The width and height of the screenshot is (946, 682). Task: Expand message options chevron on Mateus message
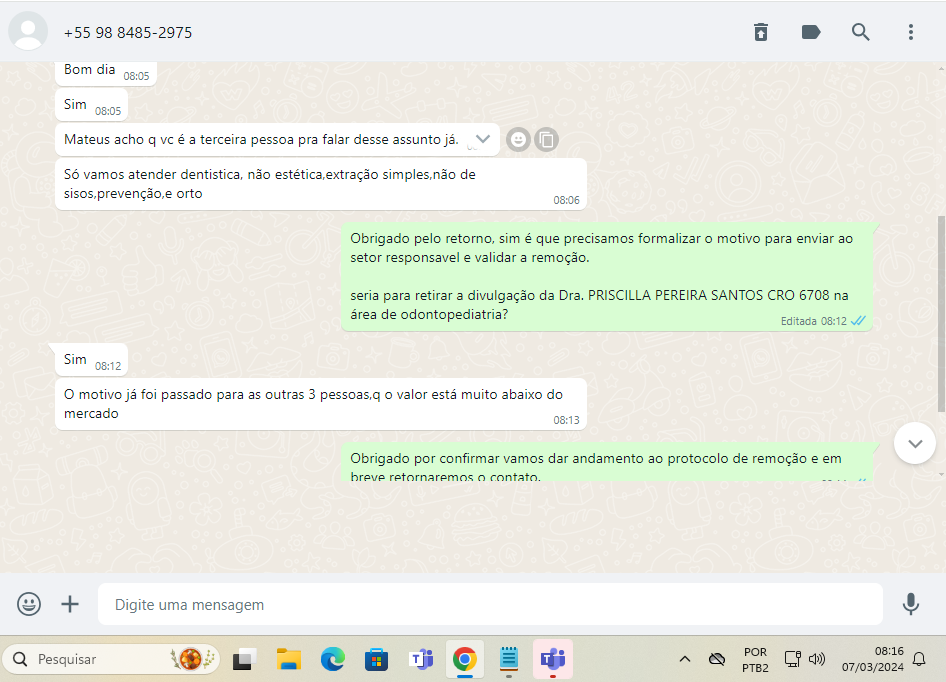(x=483, y=139)
